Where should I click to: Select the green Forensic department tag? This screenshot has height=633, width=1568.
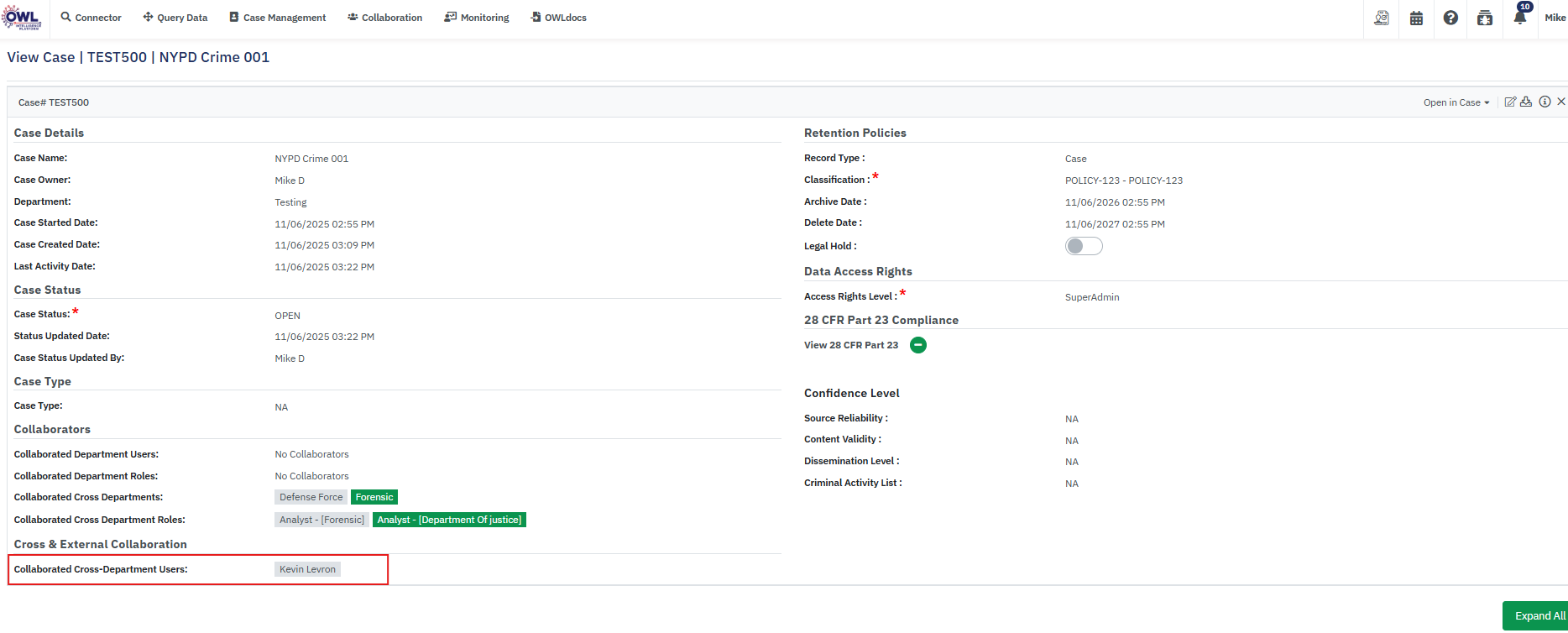click(374, 497)
